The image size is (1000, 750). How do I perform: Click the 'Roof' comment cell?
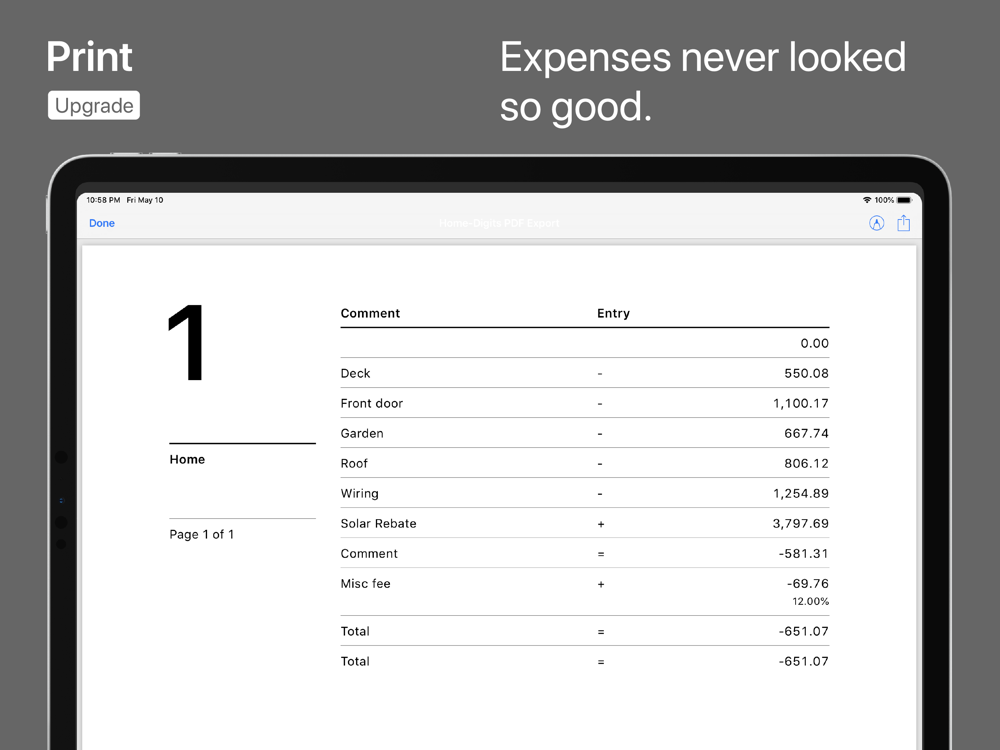pyautogui.click(x=354, y=463)
